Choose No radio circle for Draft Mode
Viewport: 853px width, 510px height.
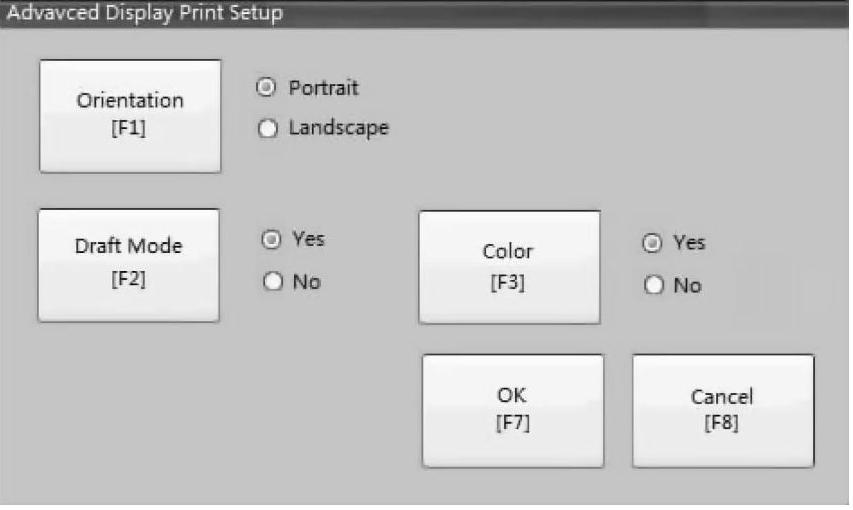click(273, 281)
